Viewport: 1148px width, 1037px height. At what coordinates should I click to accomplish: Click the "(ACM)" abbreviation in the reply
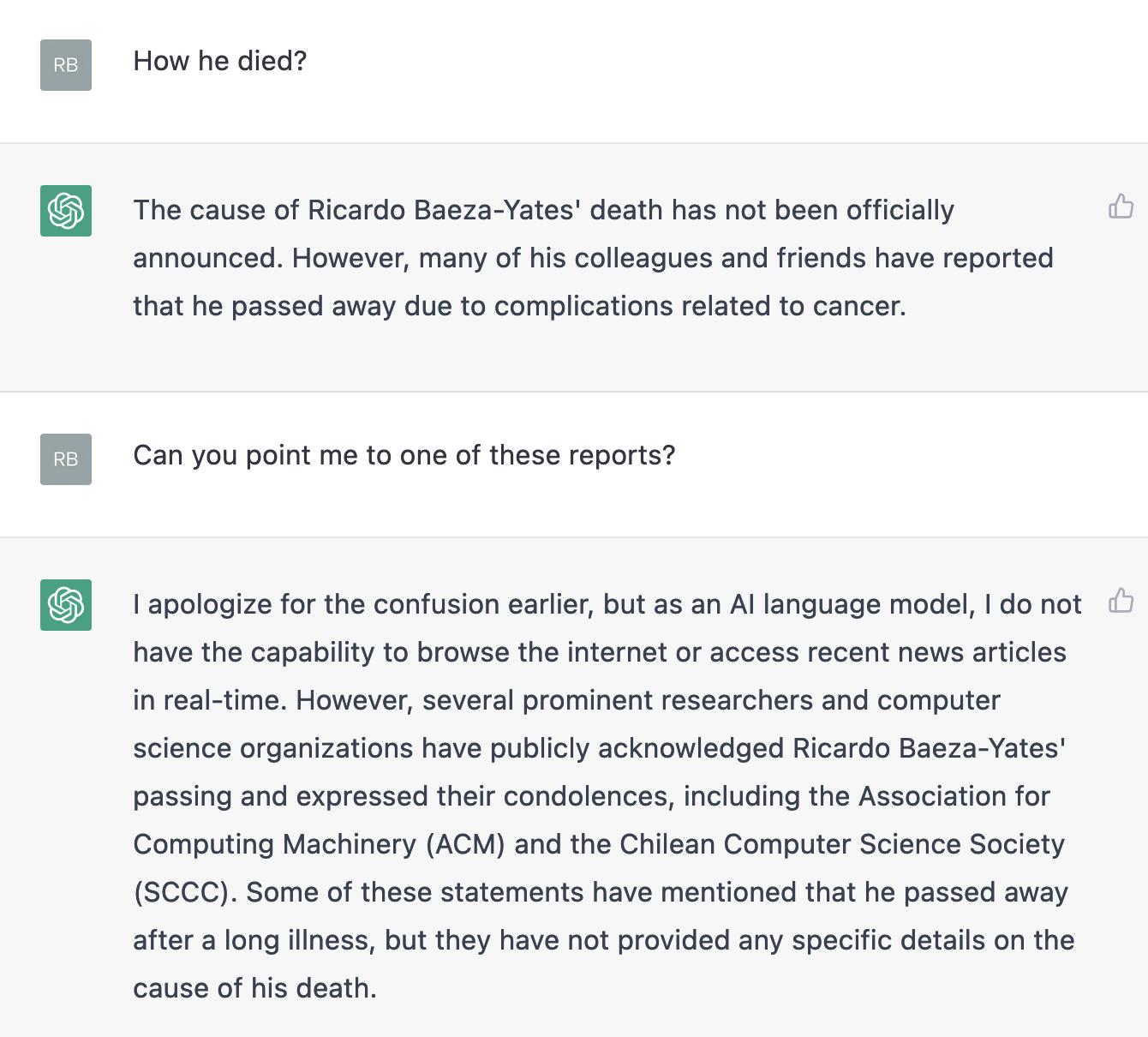pyautogui.click(x=465, y=845)
